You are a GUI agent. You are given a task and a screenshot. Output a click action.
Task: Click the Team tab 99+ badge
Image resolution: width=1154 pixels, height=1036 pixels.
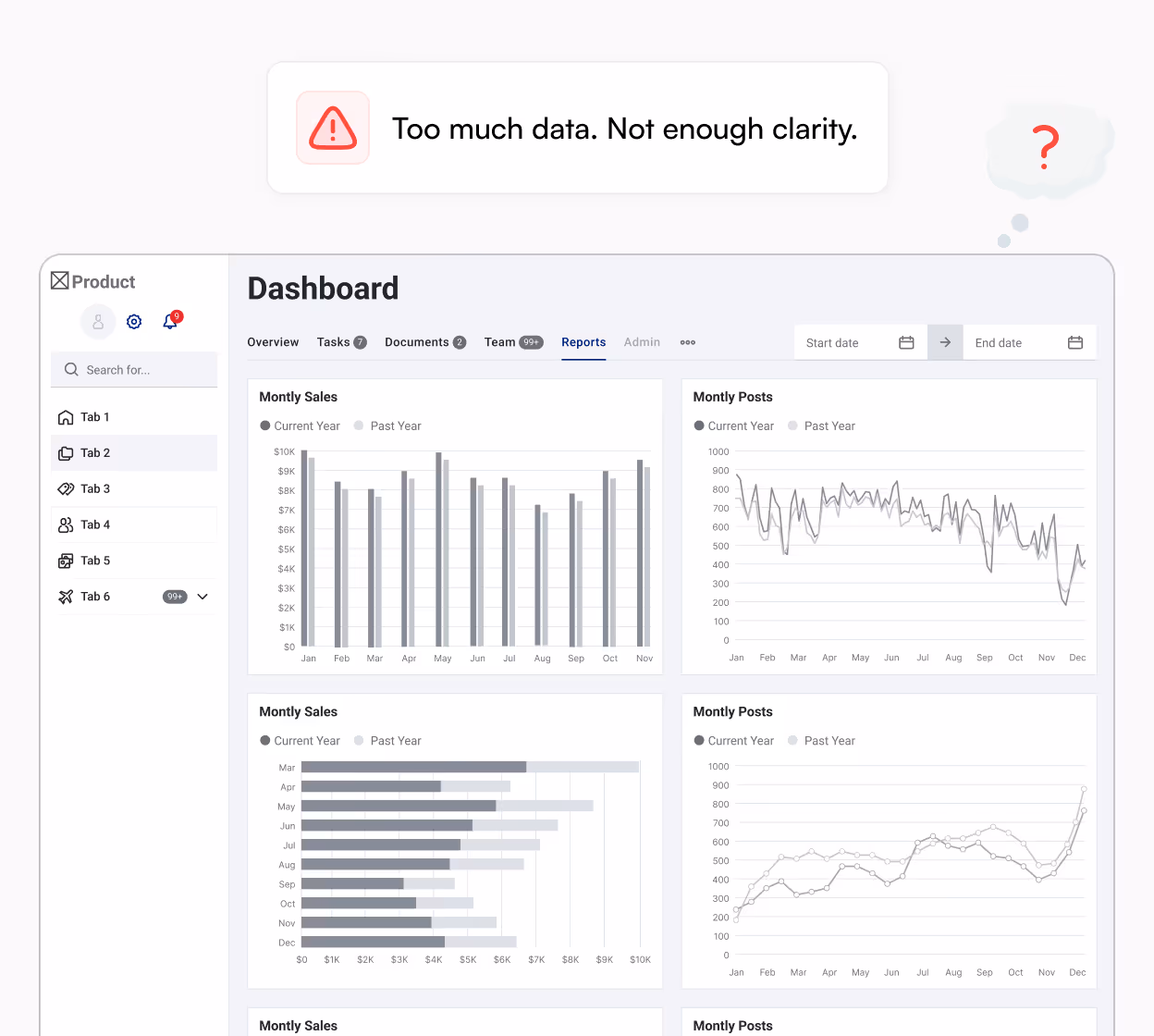point(532,342)
